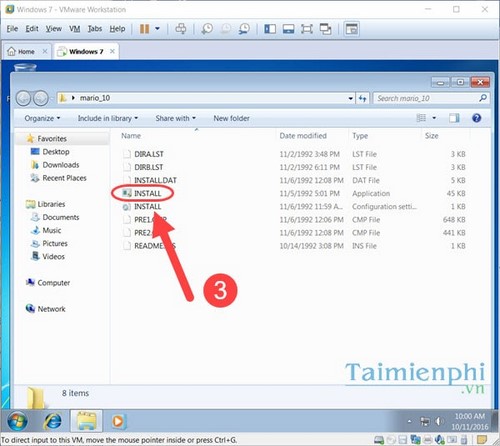
Task: Open the view options dropdown arrow
Action: point(434,118)
